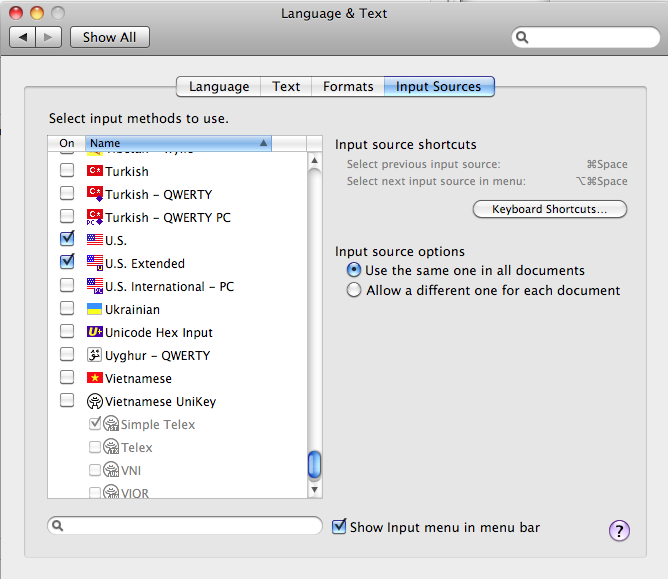Select Allow a different one for each document
This screenshot has height=579, width=668.
coord(354,290)
